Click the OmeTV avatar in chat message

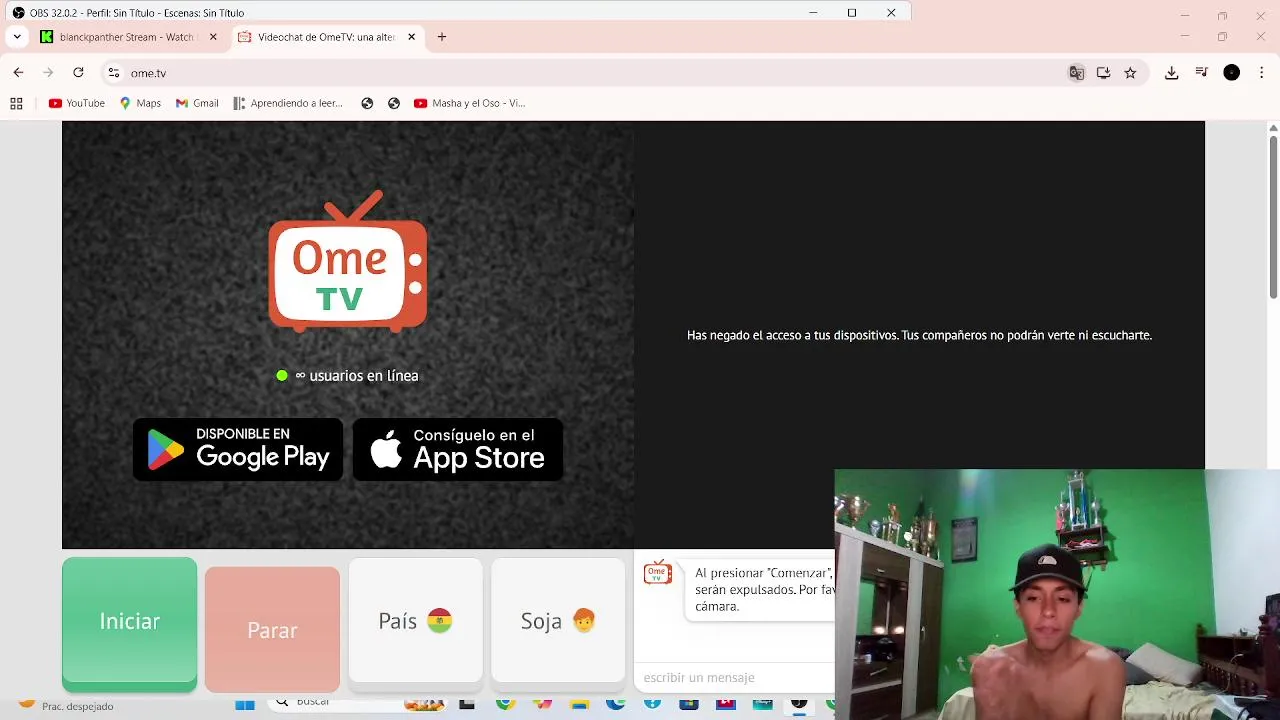coord(657,573)
